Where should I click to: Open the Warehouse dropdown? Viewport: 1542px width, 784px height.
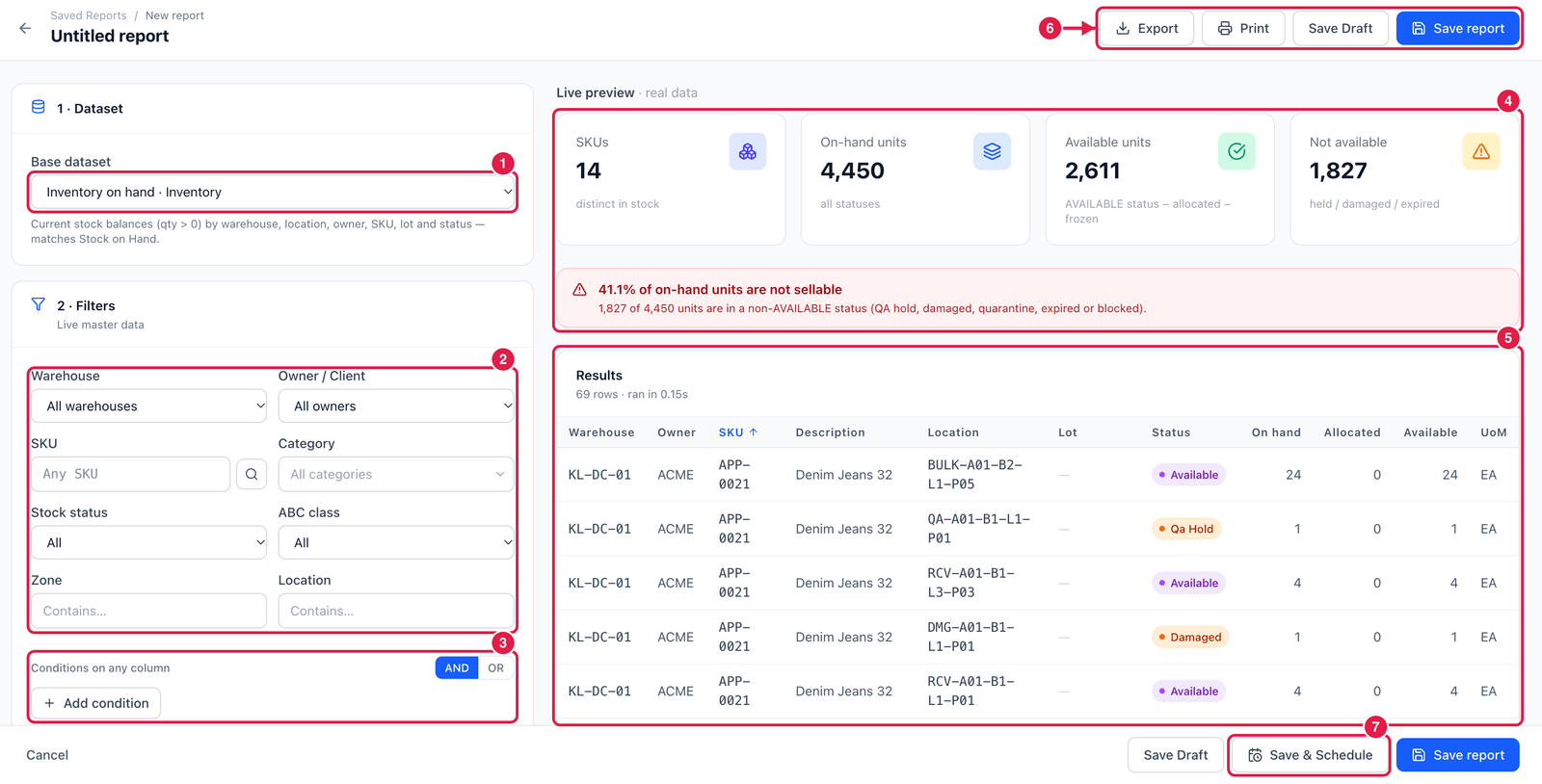148,405
